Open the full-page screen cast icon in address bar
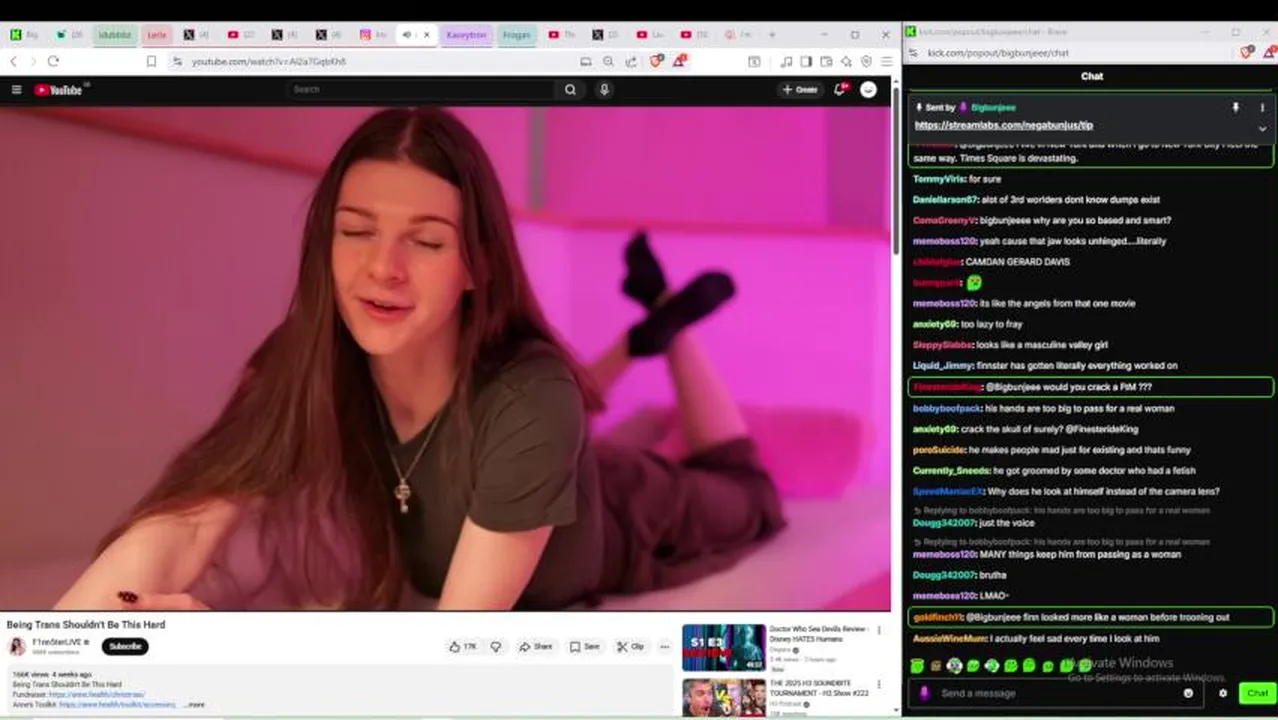This screenshot has width=1278, height=720. click(586, 61)
